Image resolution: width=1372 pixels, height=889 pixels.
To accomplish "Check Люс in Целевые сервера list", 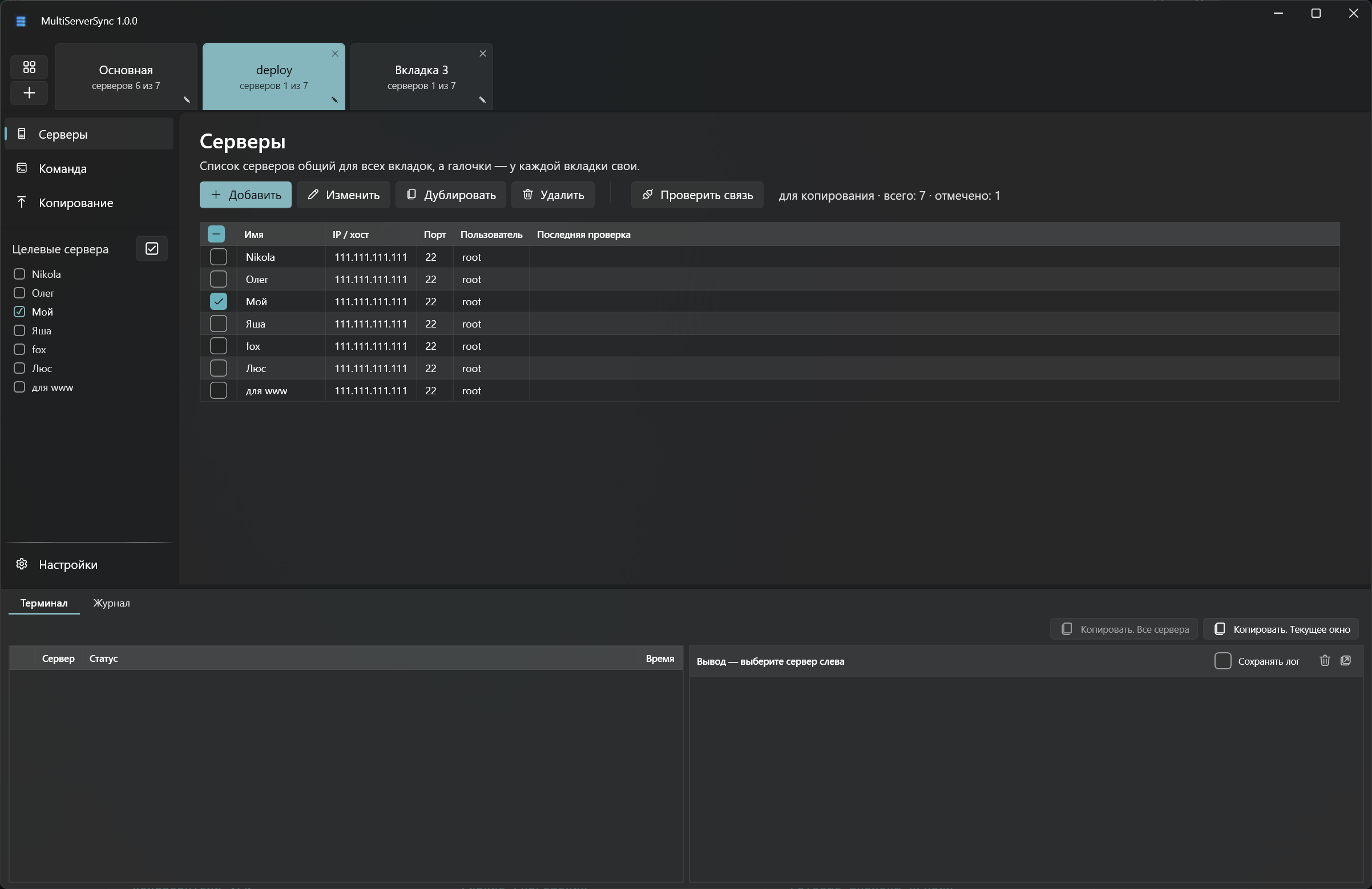I will click(19, 368).
